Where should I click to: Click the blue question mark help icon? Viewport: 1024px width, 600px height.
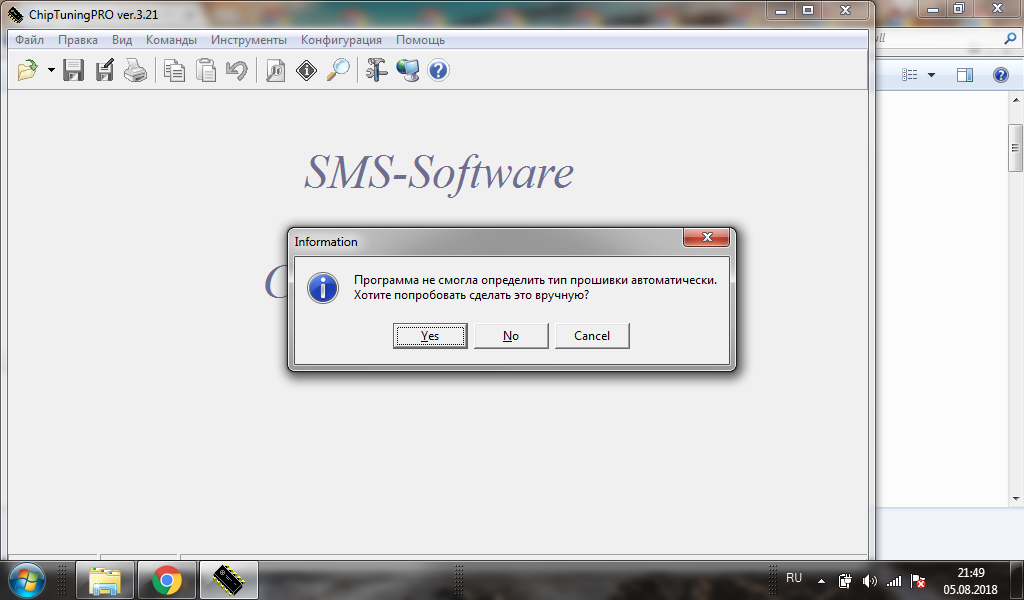(438, 71)
